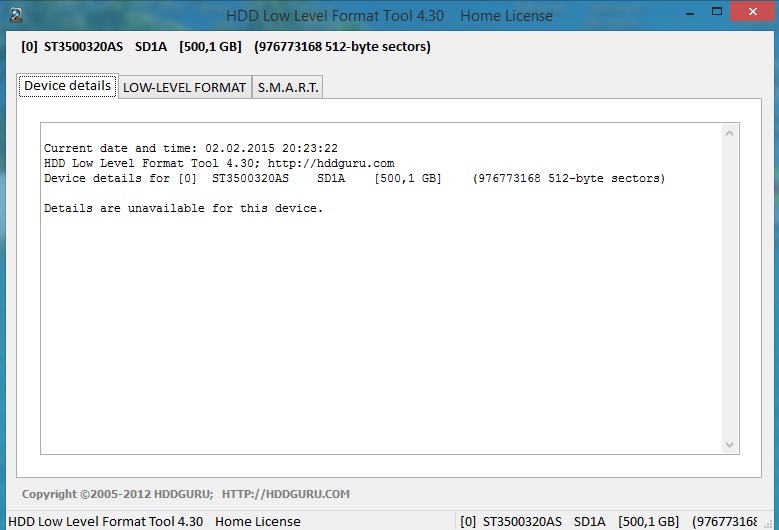Click the http://hddguru.com text line

click(x=219, y=163)
